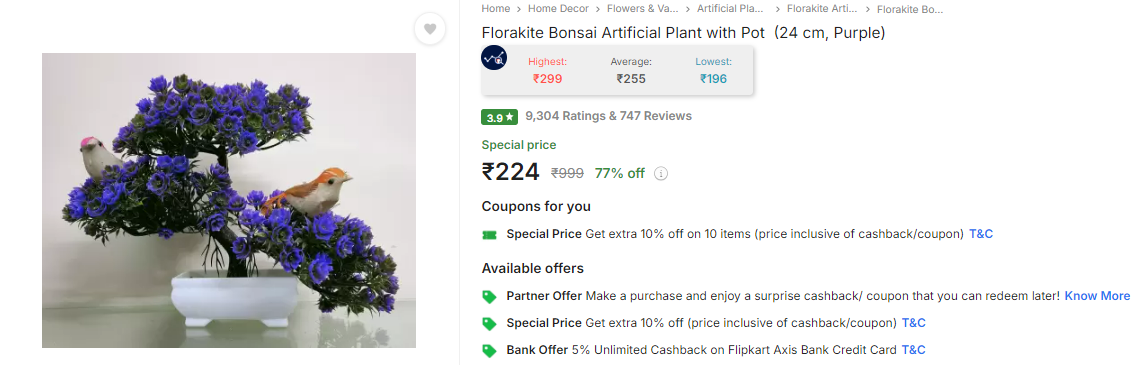This screenshot has height=365, width=1140.
Task: Click the tag icon beside Special Price offer
Action: pos(489,324)
